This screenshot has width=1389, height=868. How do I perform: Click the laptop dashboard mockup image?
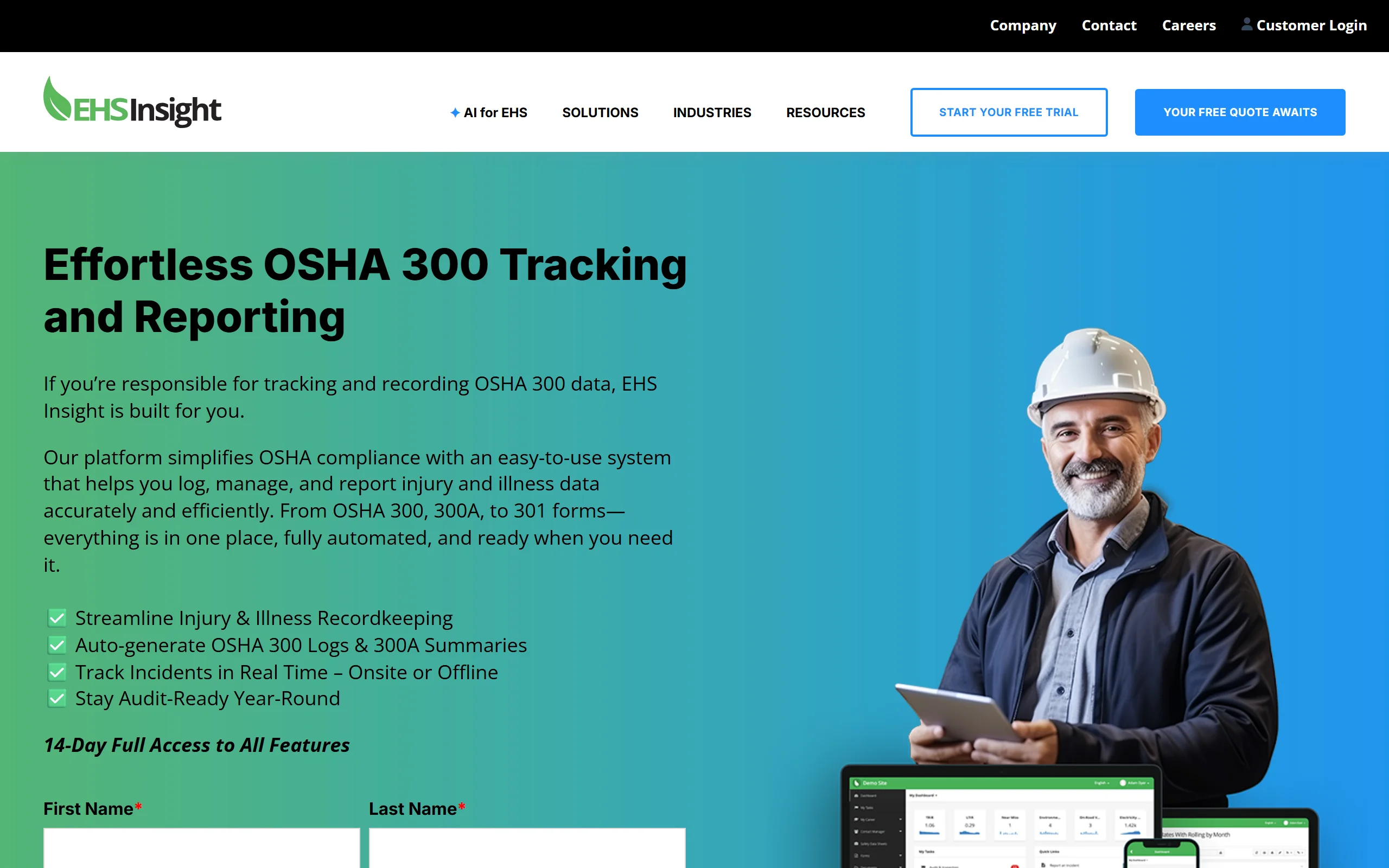[x=1002, y=816]
